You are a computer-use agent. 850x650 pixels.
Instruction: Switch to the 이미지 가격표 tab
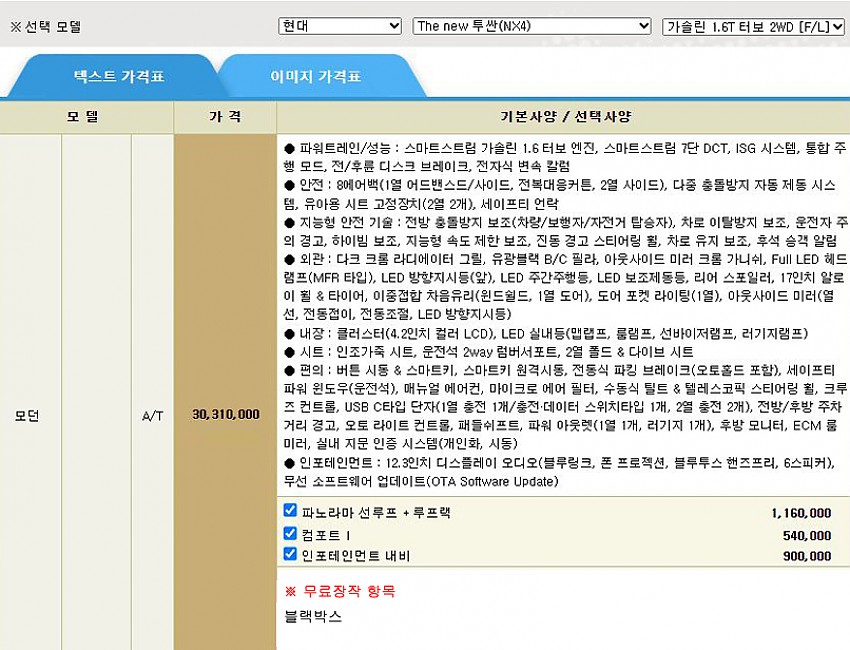(x=315, y=76)
